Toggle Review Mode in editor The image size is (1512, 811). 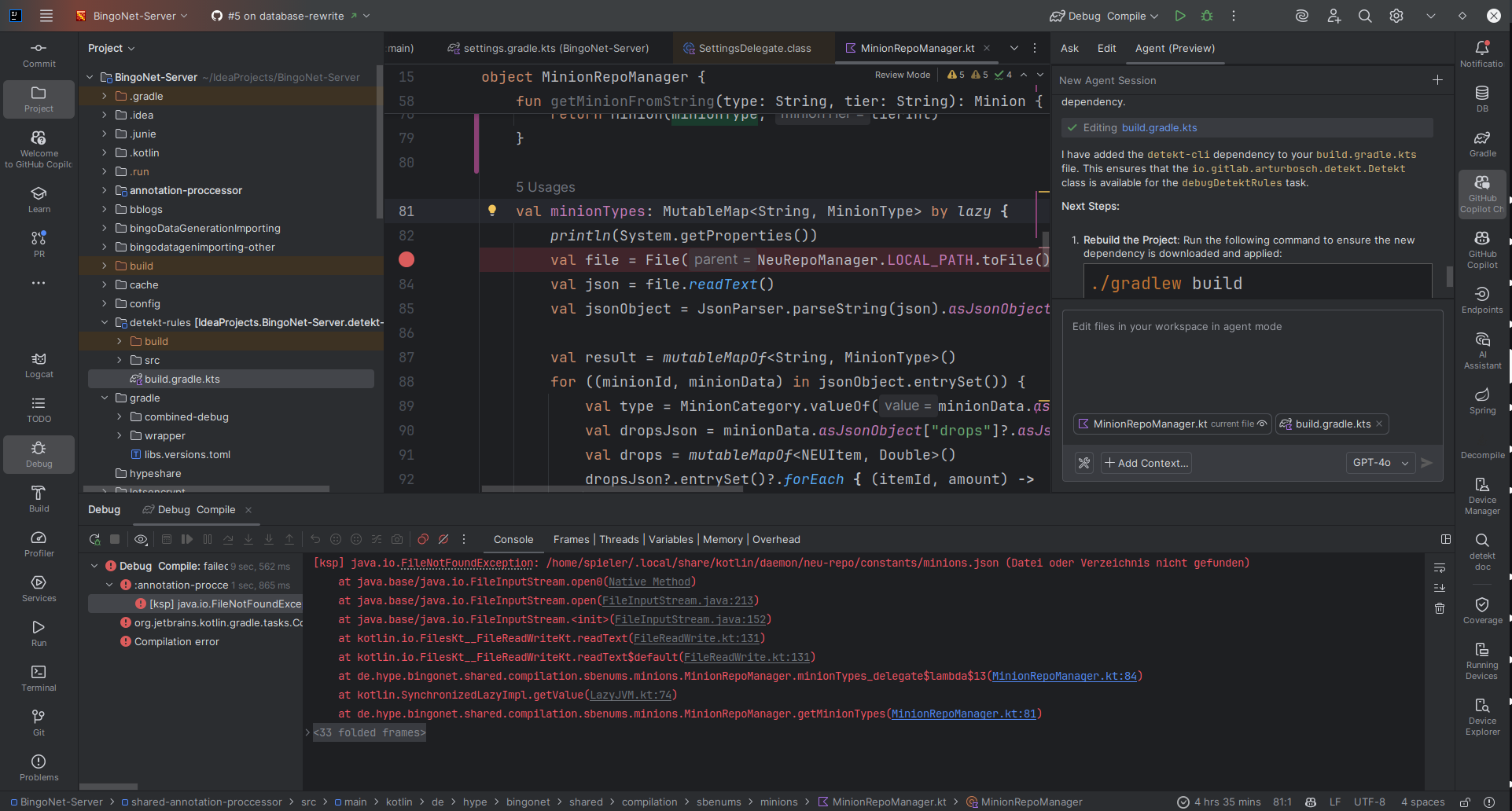point(902,75)
